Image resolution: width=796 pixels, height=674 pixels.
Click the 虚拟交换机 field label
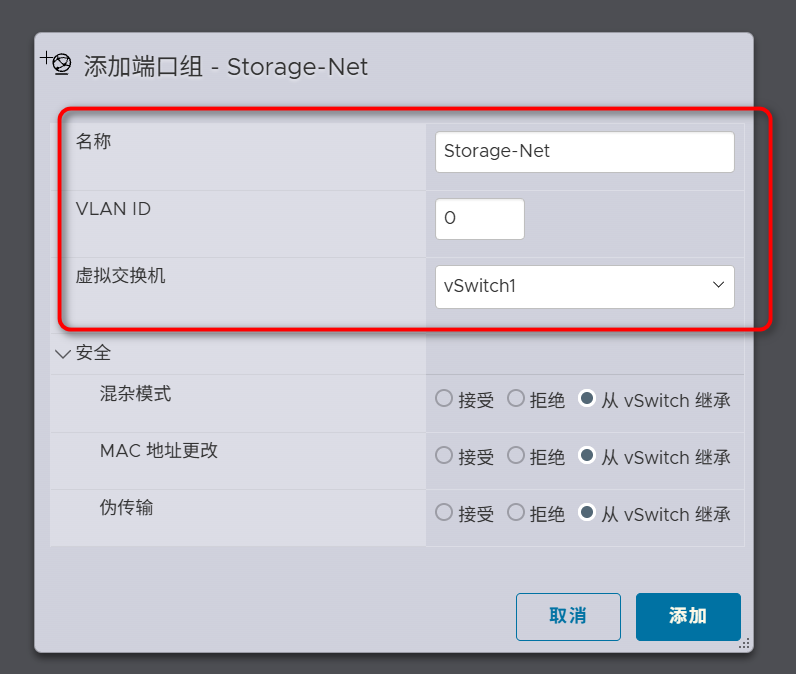pos(121,276)
